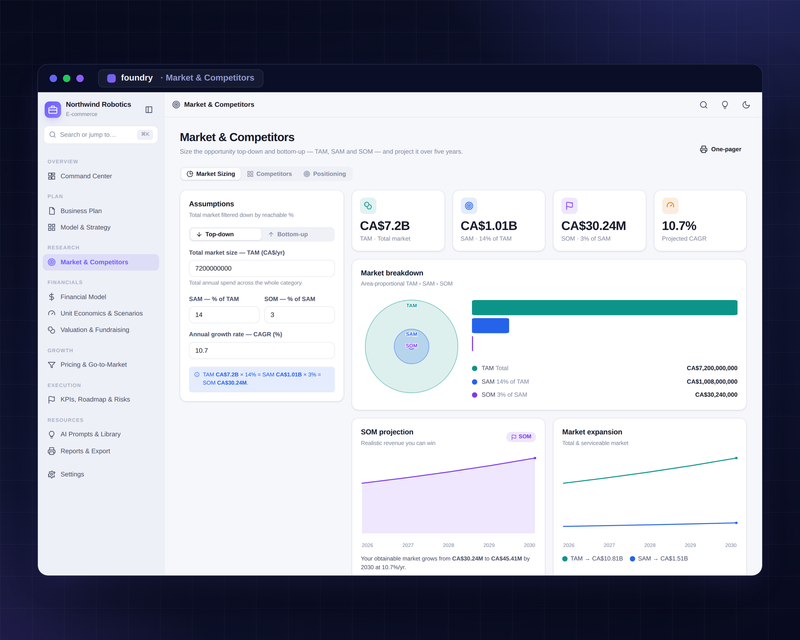Click the SOM % of SAM field
The width and height of the screenshot is (800, 640).
click(x=299, y=315)
